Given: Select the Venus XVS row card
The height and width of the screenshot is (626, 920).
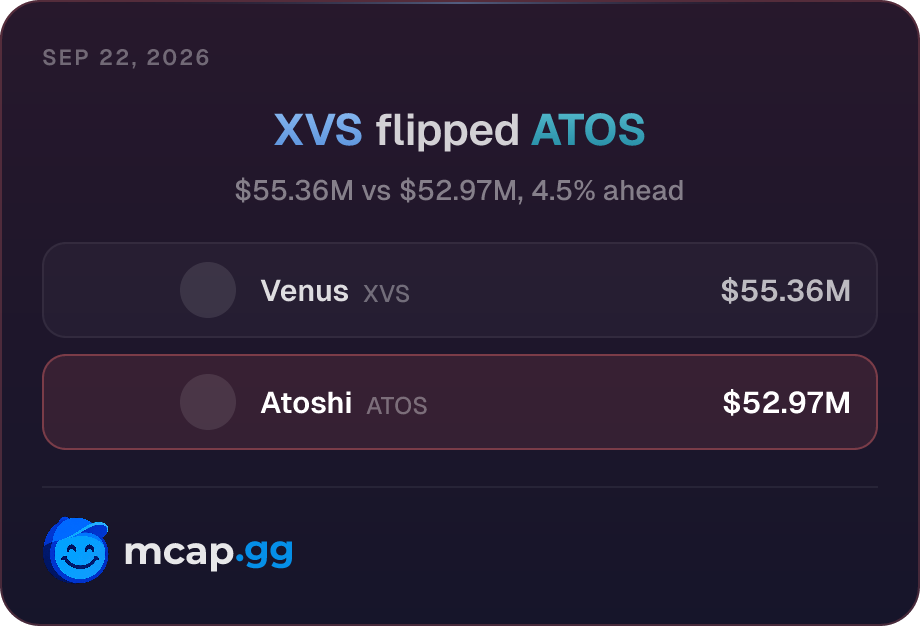Looking at the screenshot, I should click(x=460, y=290).
